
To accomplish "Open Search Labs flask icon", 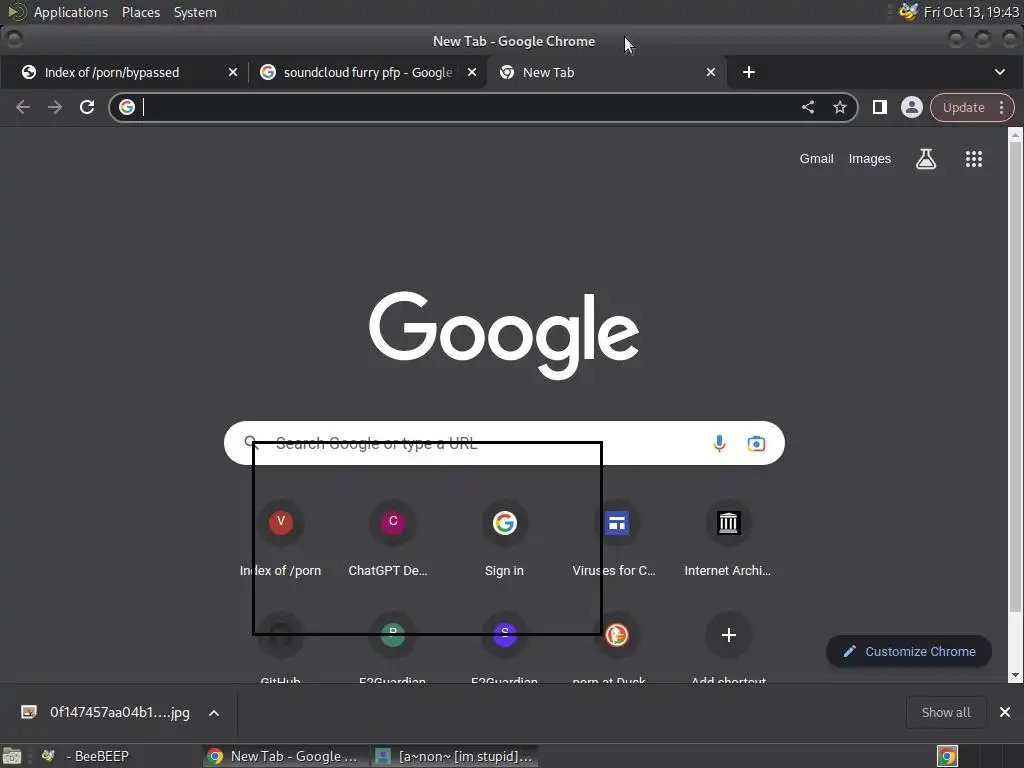I will [926, 159].
